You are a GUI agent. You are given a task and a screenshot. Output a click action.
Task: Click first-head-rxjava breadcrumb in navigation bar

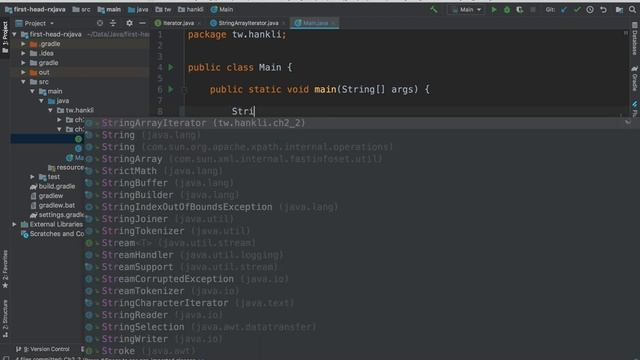35,9
